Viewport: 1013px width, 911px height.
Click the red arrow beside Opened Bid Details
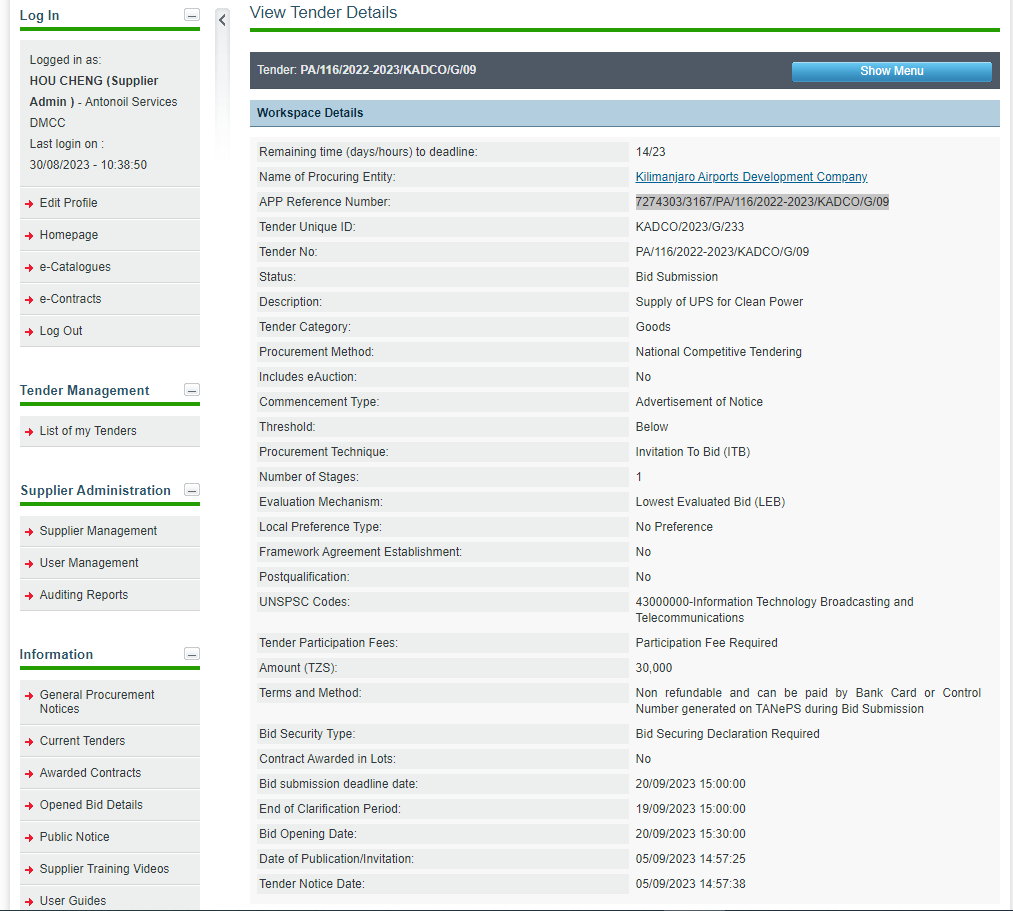29,806
